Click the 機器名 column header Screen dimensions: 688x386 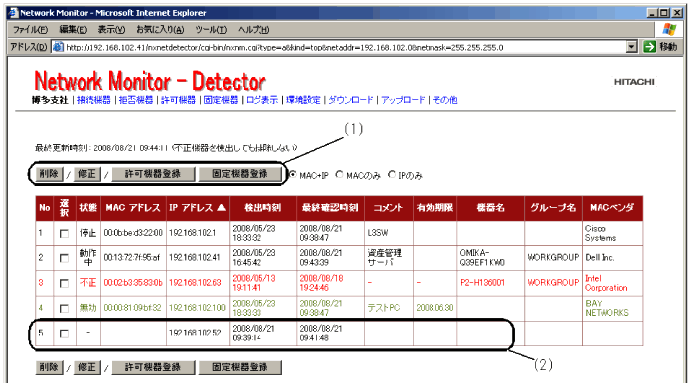[491, 208]
